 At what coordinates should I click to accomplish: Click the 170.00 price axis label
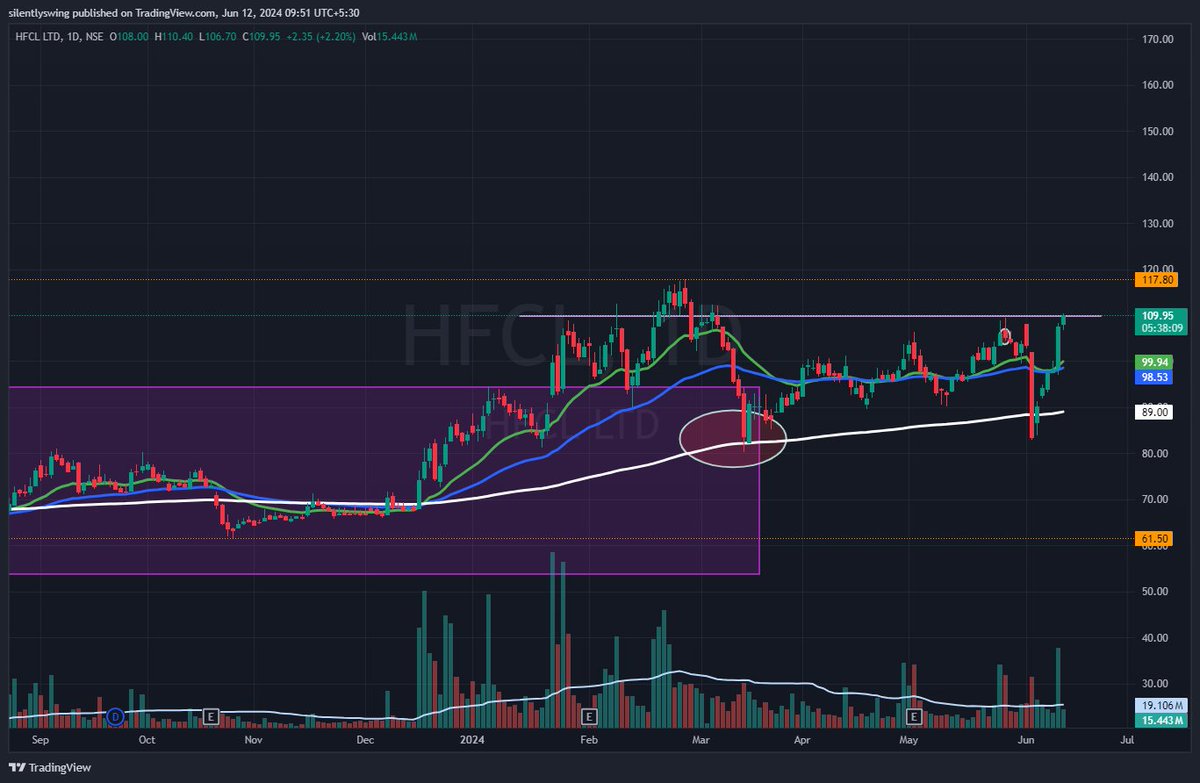pos(1158,39)
